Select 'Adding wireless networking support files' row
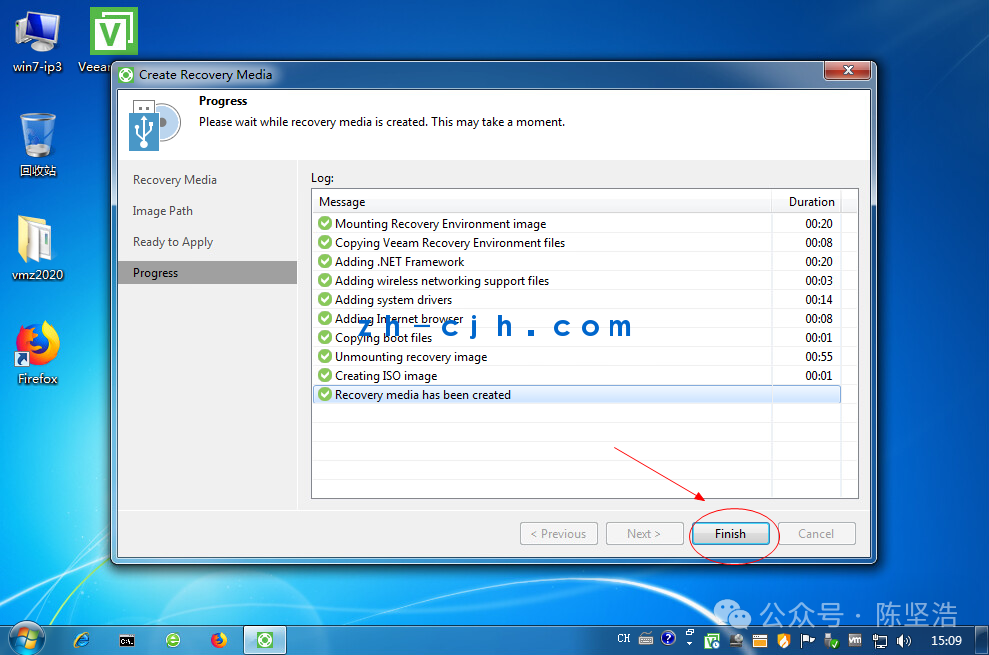The height and width of the screenshot is (655, 989). [x=576, y=281]
